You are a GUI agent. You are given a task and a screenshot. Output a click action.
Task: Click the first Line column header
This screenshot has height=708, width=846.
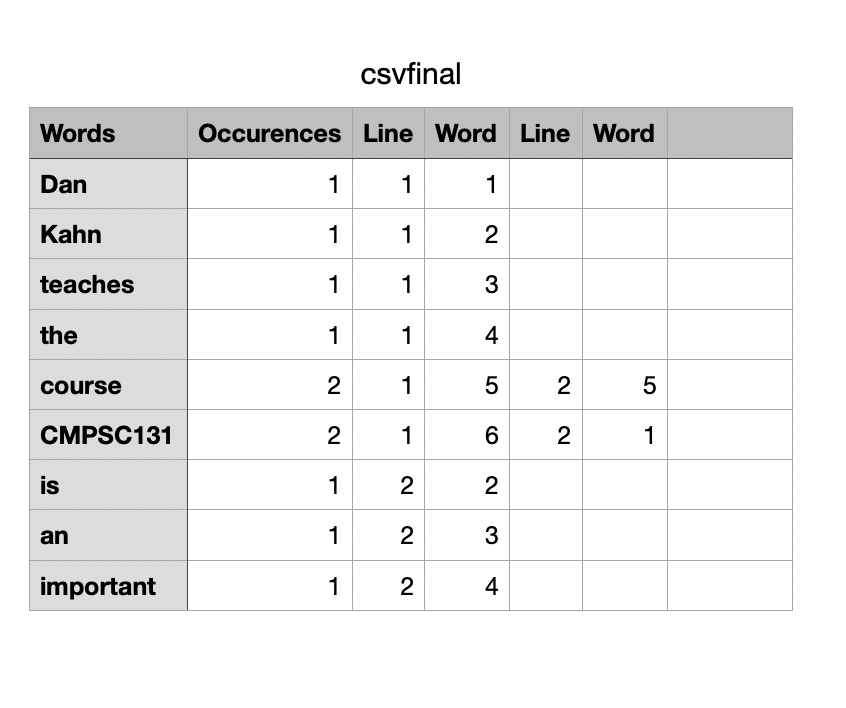[x=388, y=134]
